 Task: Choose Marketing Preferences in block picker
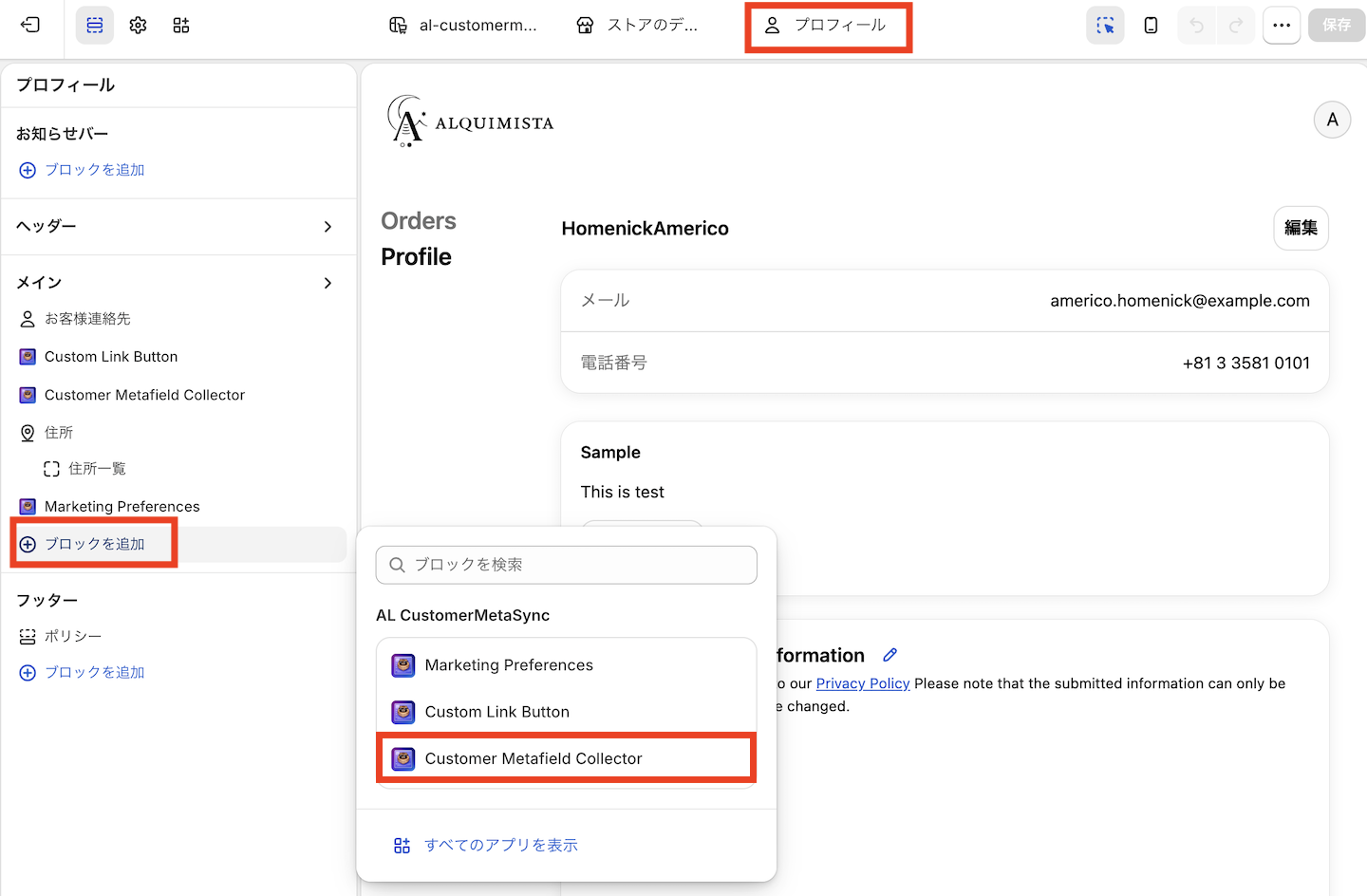click(567, 665)
